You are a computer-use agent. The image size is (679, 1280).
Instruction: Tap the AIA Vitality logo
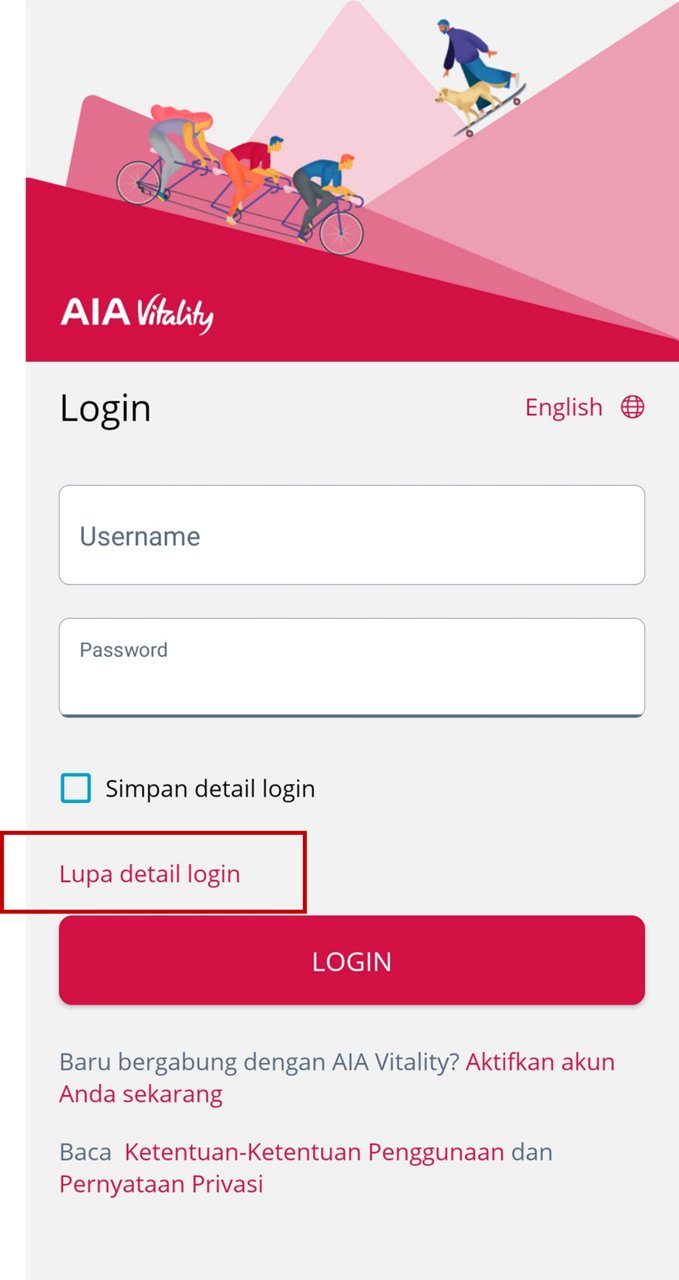pos(137,313)
